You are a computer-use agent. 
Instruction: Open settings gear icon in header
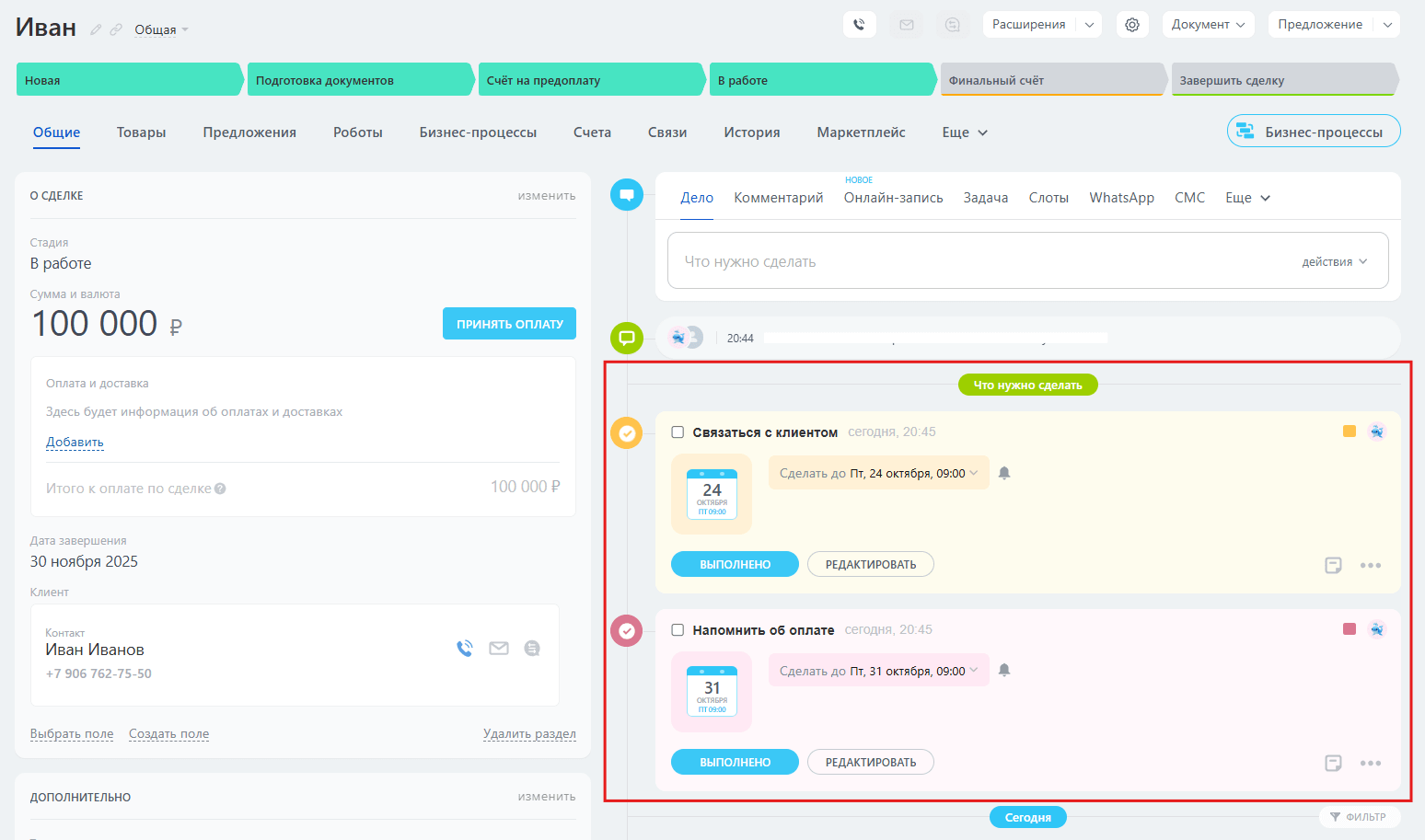pyautogui.click(x=1131, y=25)
